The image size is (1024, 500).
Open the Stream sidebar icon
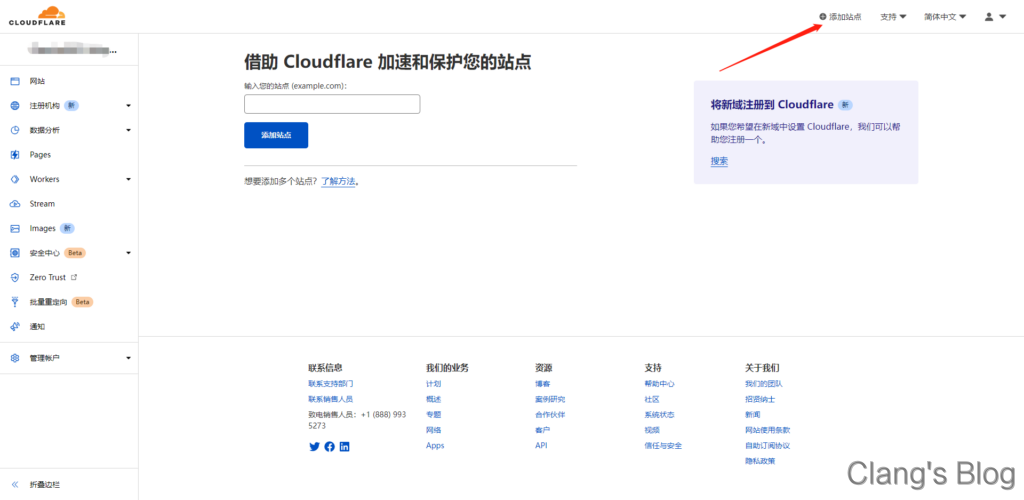click(15, 204)
